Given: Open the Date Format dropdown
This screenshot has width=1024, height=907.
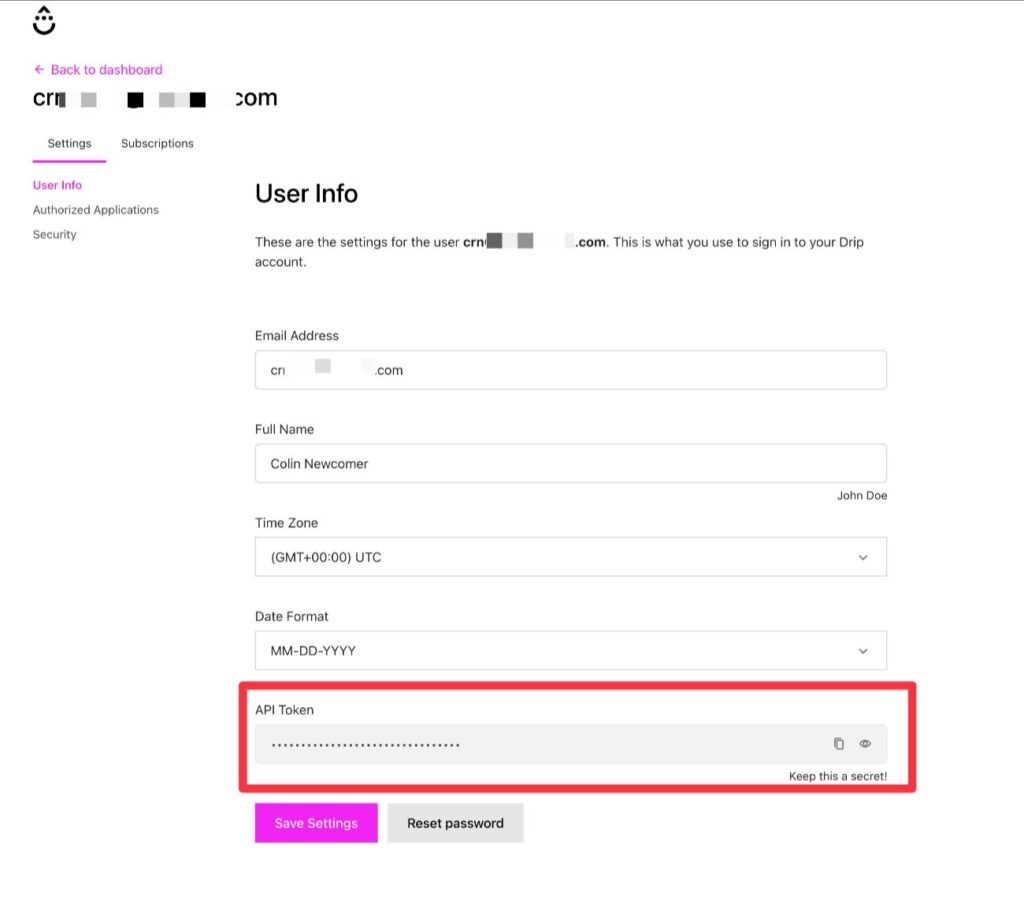Looking at the screenshot, I should 571,650.
